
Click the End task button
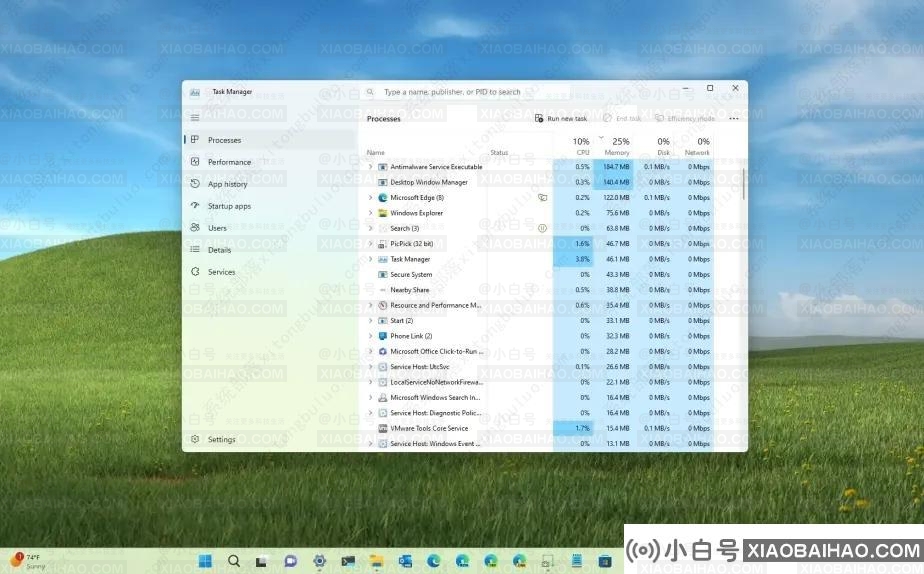622,118
